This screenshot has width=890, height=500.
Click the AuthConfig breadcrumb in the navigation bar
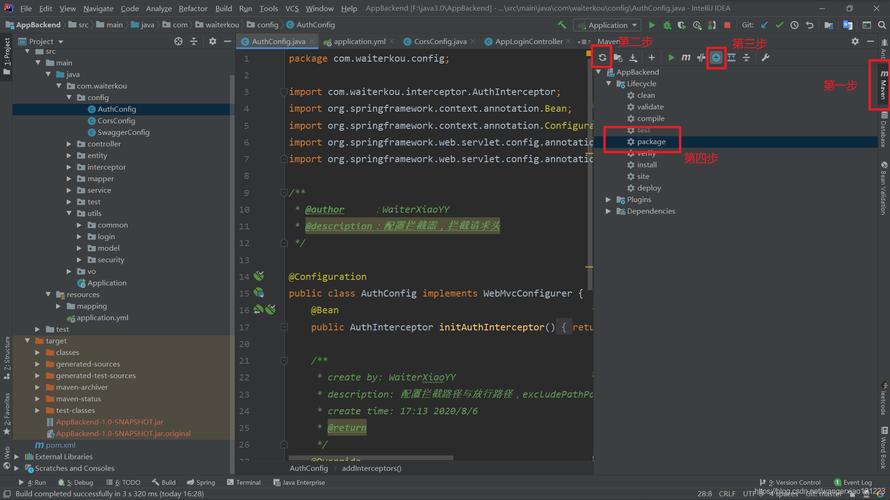(x=310, y=25)
